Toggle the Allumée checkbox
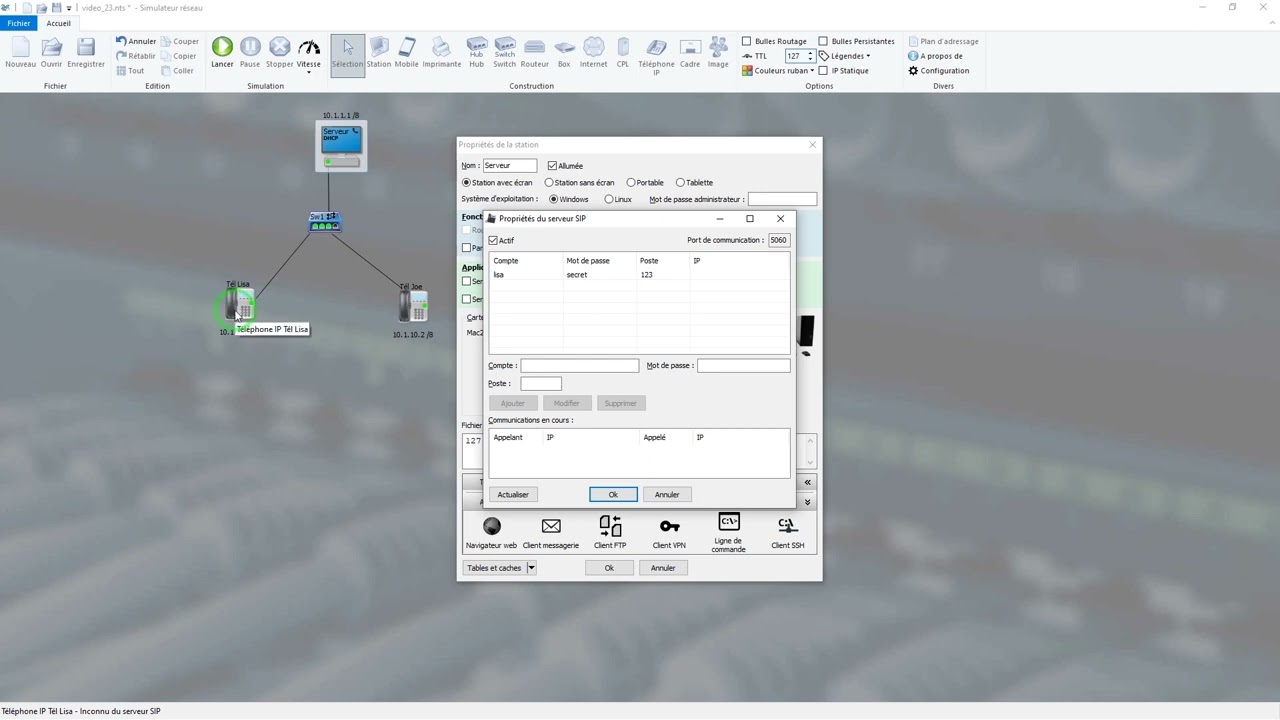 pos(552,165)
